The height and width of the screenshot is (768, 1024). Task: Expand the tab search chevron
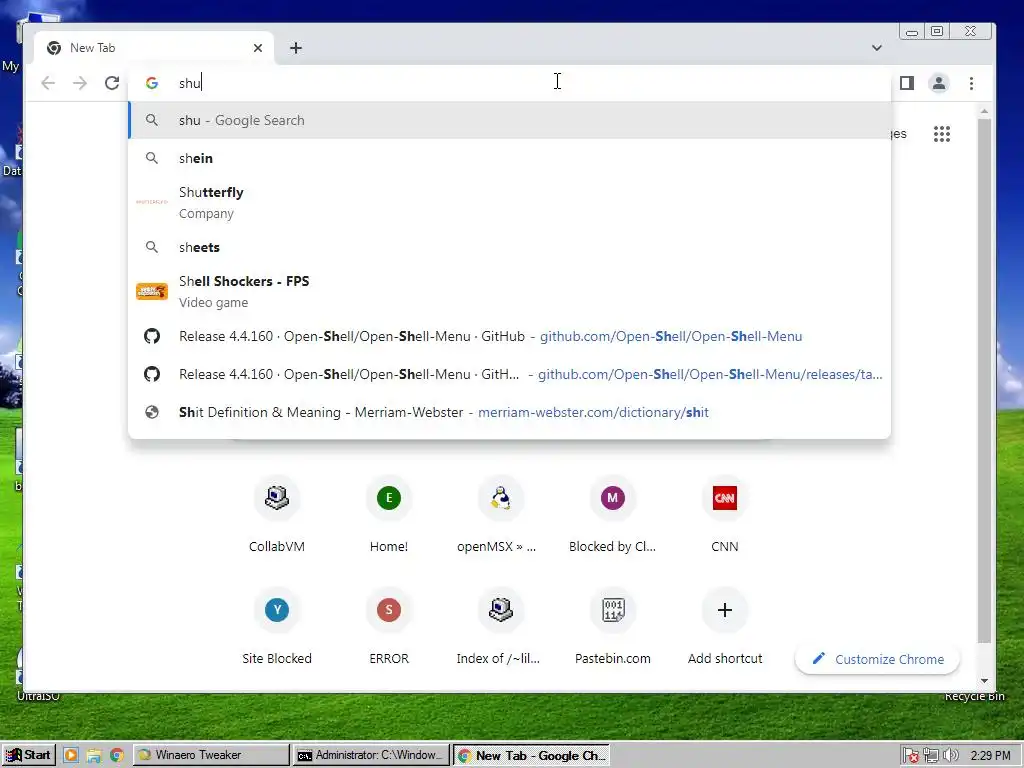[x=876, y=48]
